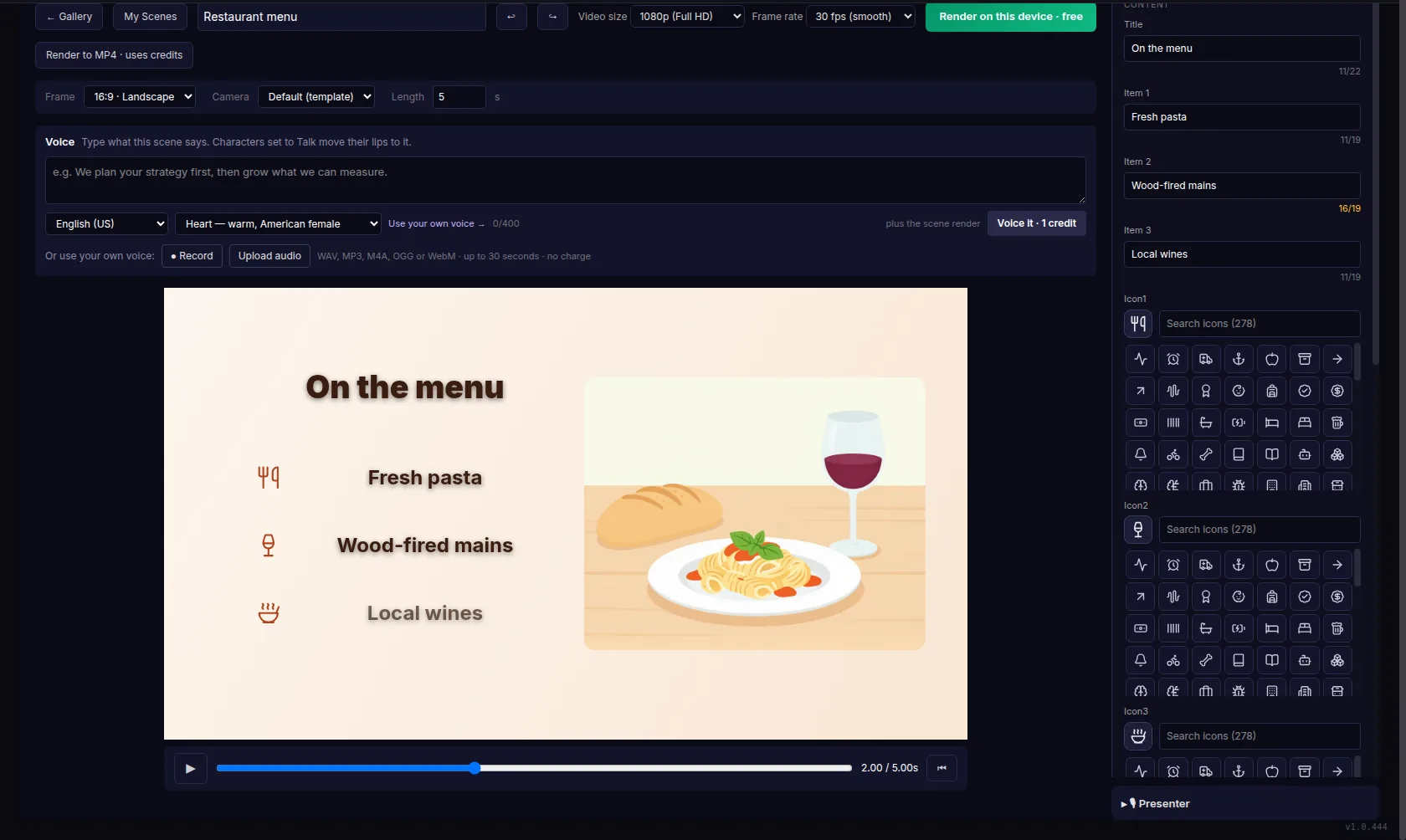Click the skip-to-start button beside timecode

(942, 768)
